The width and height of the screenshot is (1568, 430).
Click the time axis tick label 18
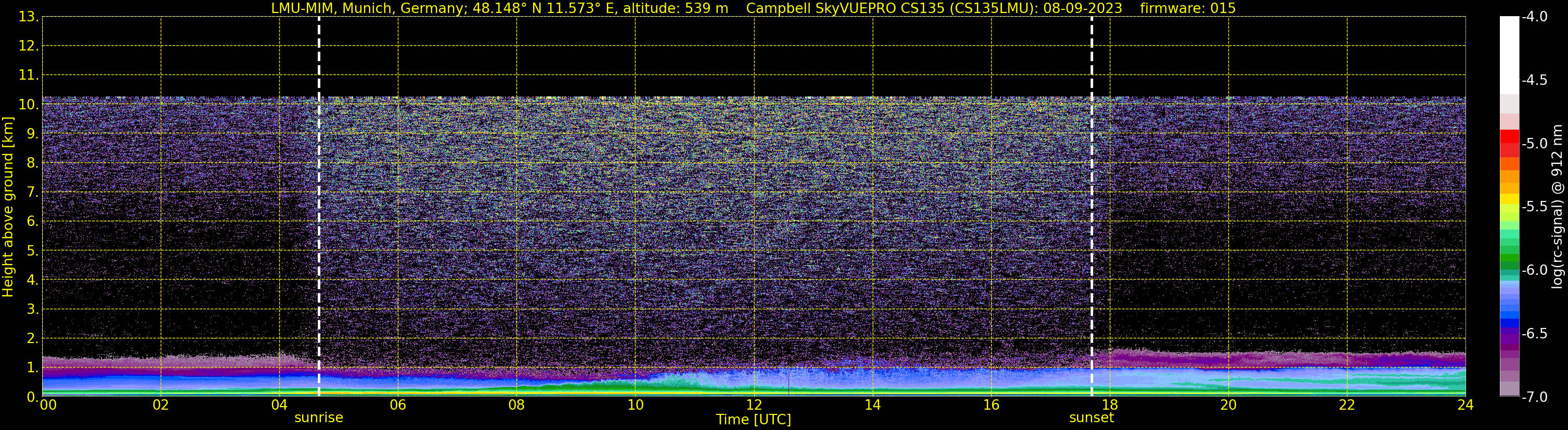tap(1110, 405)
